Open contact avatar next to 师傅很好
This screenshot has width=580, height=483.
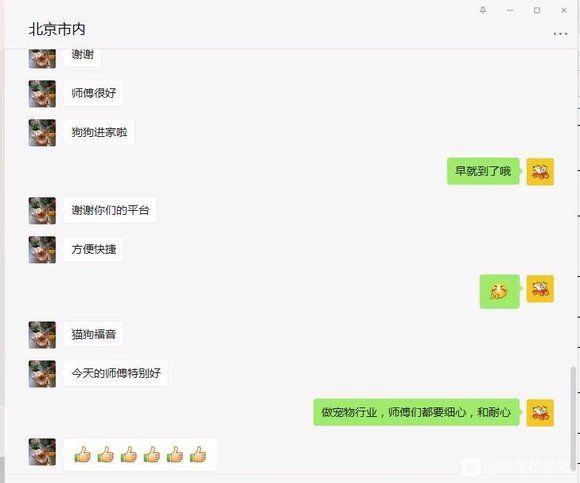42,94
